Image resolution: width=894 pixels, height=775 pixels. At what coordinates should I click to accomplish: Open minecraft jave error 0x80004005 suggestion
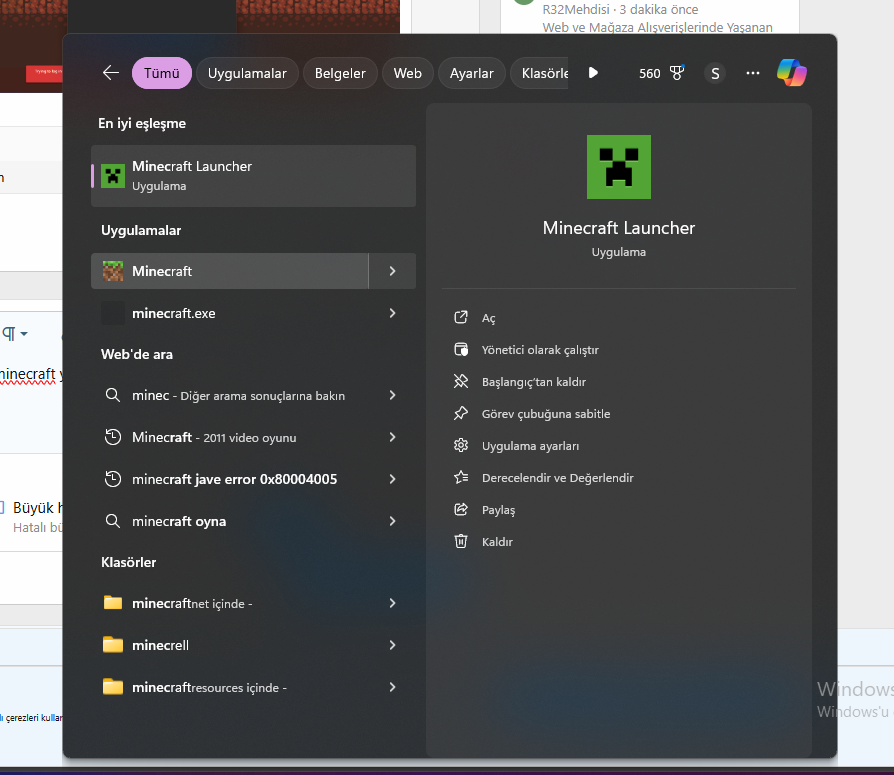tap(230, 479)
